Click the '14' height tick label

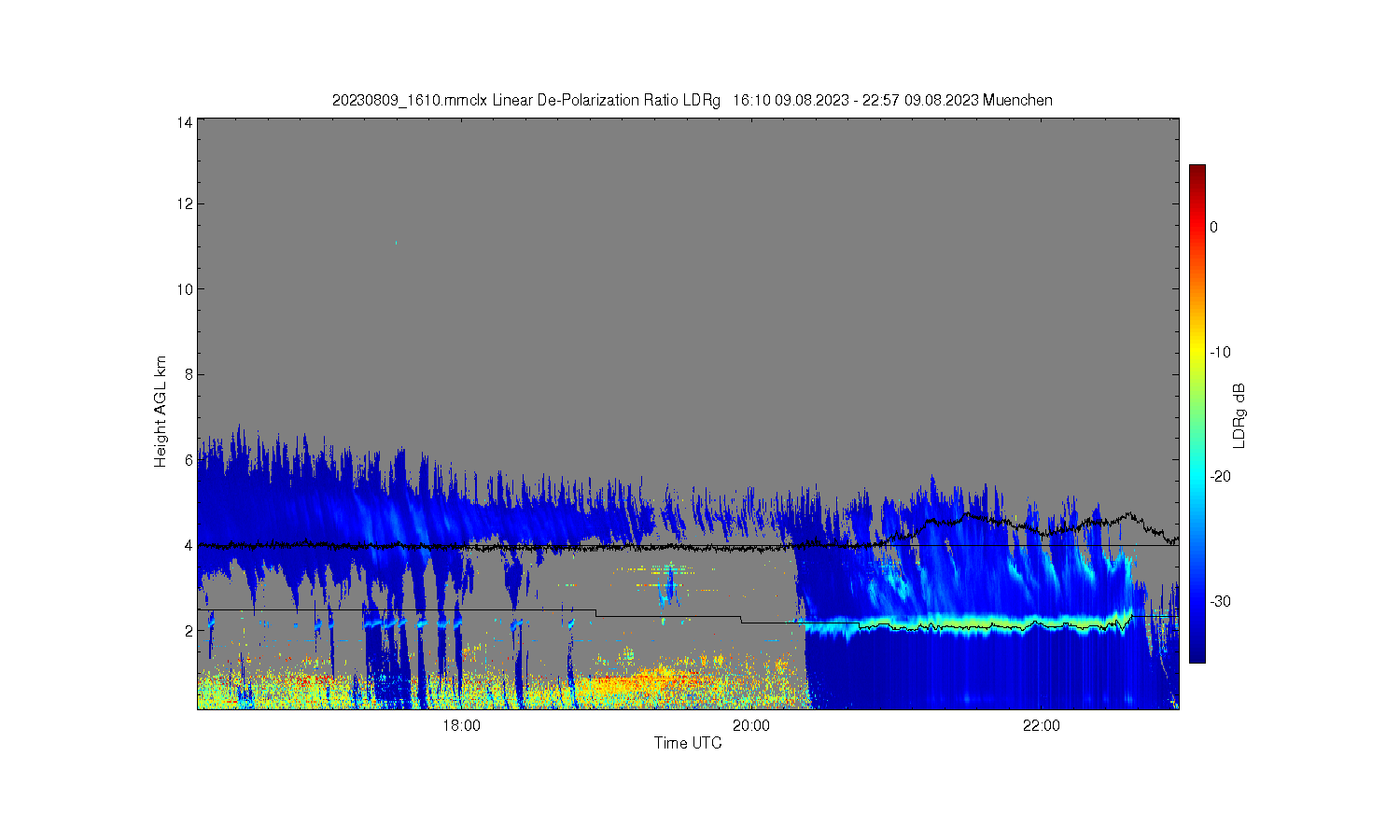185,122
